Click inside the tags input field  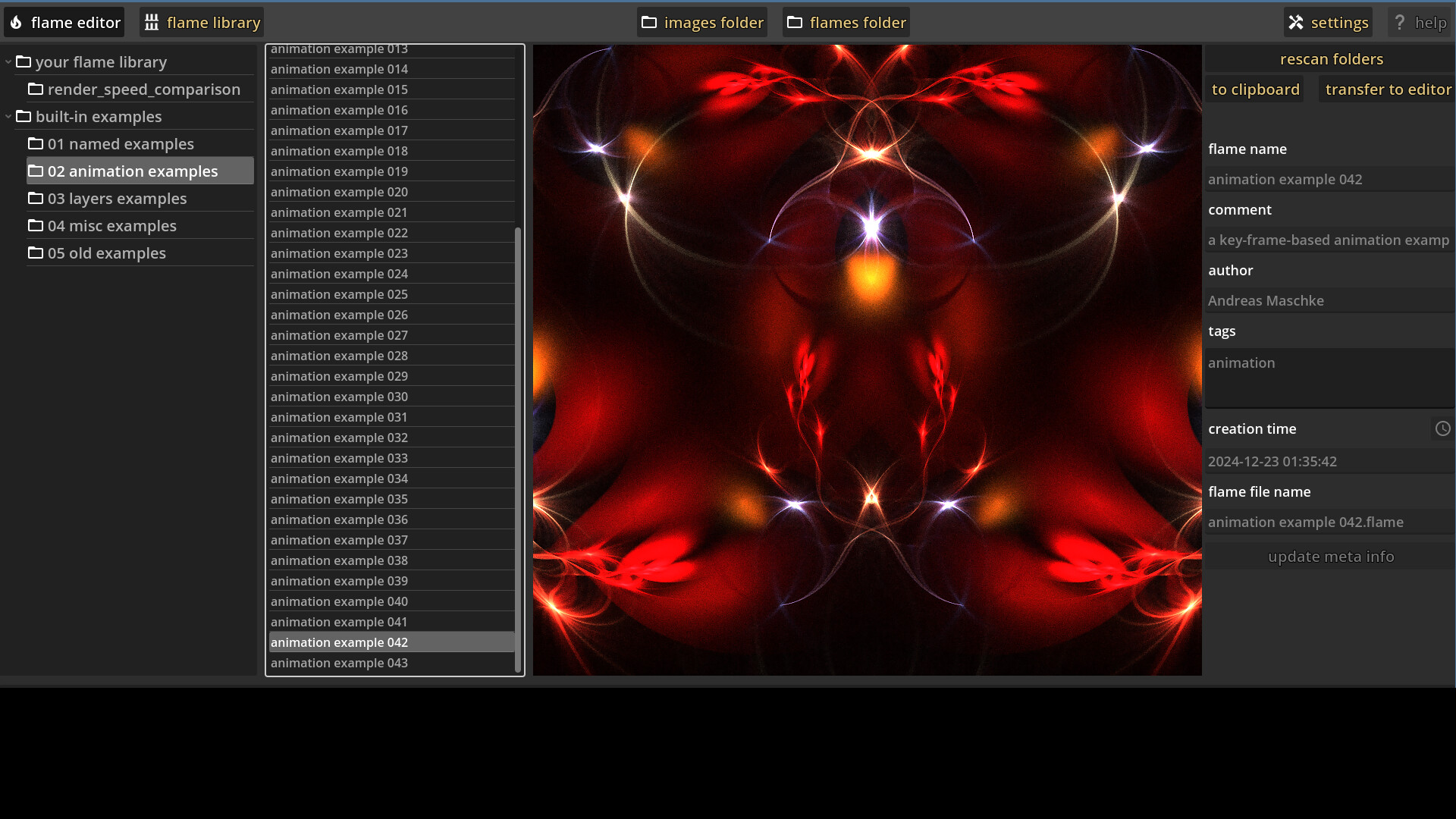[x=1329, y=379]
